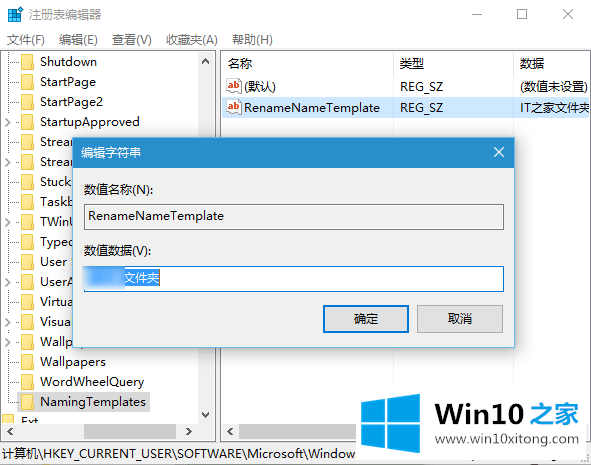Expand the second Strea tree node arrow
The height and width of the screenshot is (465, 591).
[x=8, y=162]
